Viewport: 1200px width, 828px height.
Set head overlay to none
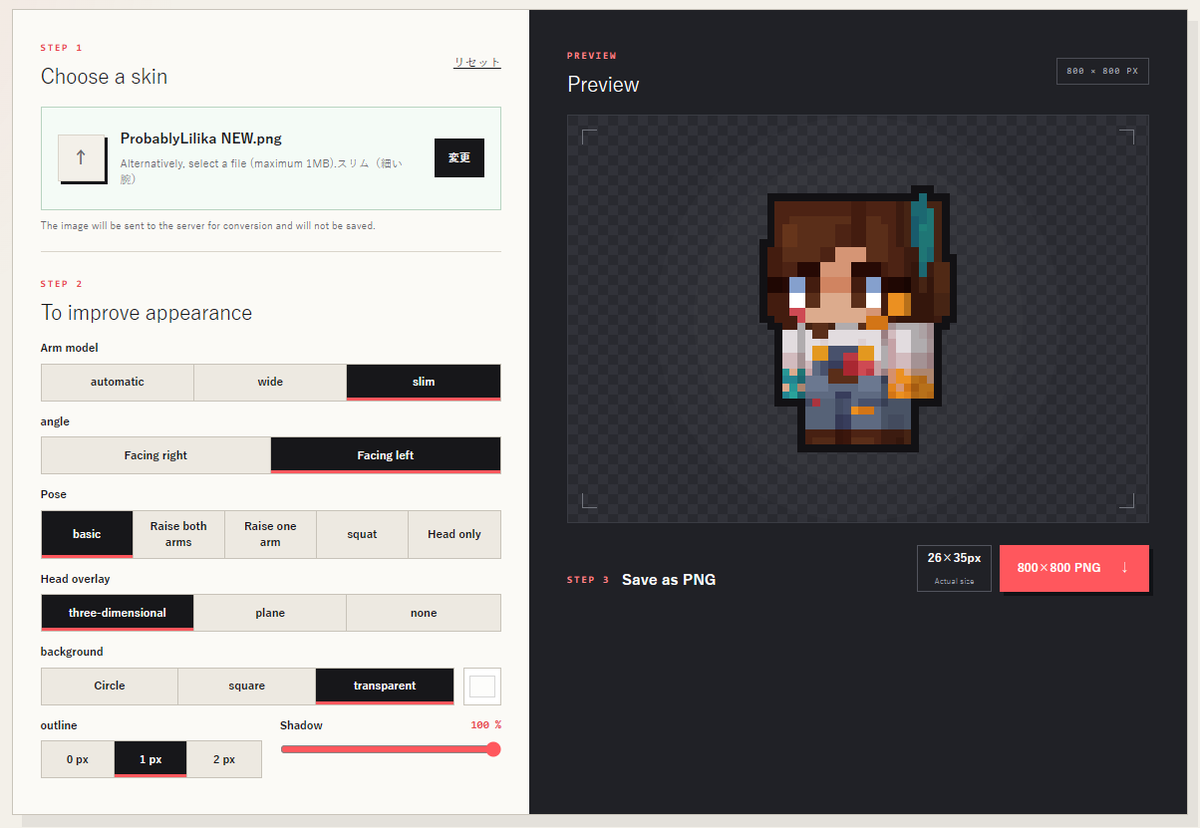424,613
